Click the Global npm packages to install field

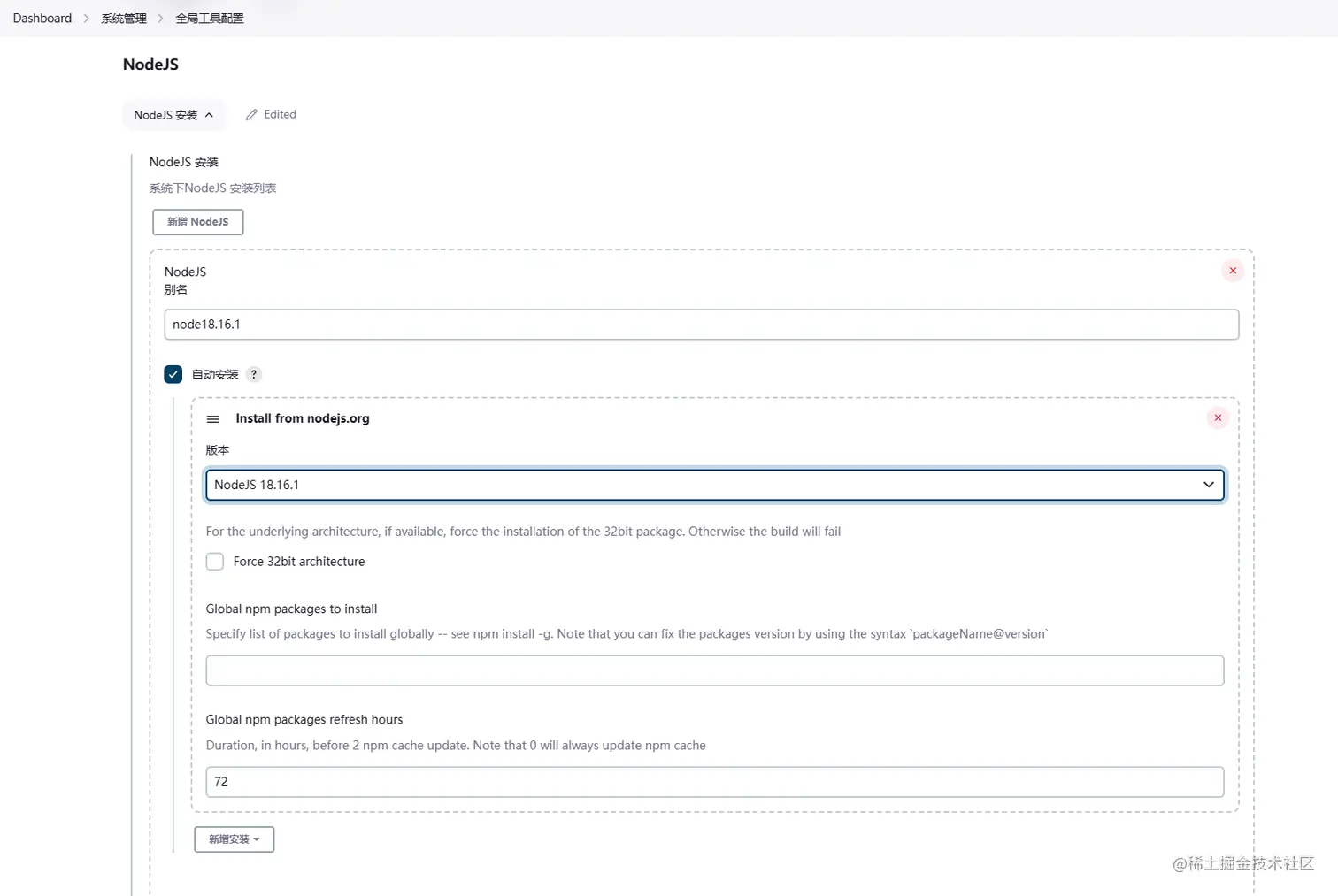(714, 670)
